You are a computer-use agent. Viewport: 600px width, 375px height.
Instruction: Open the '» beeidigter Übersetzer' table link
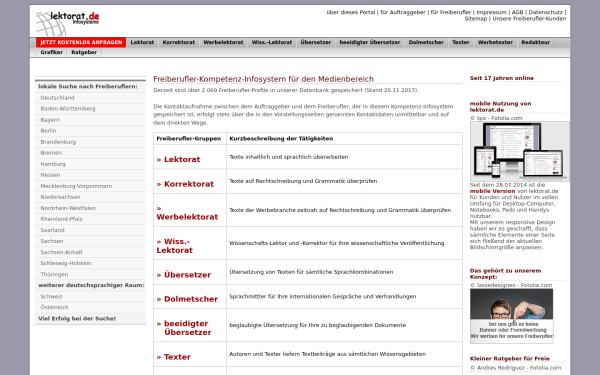click(184, 328)
